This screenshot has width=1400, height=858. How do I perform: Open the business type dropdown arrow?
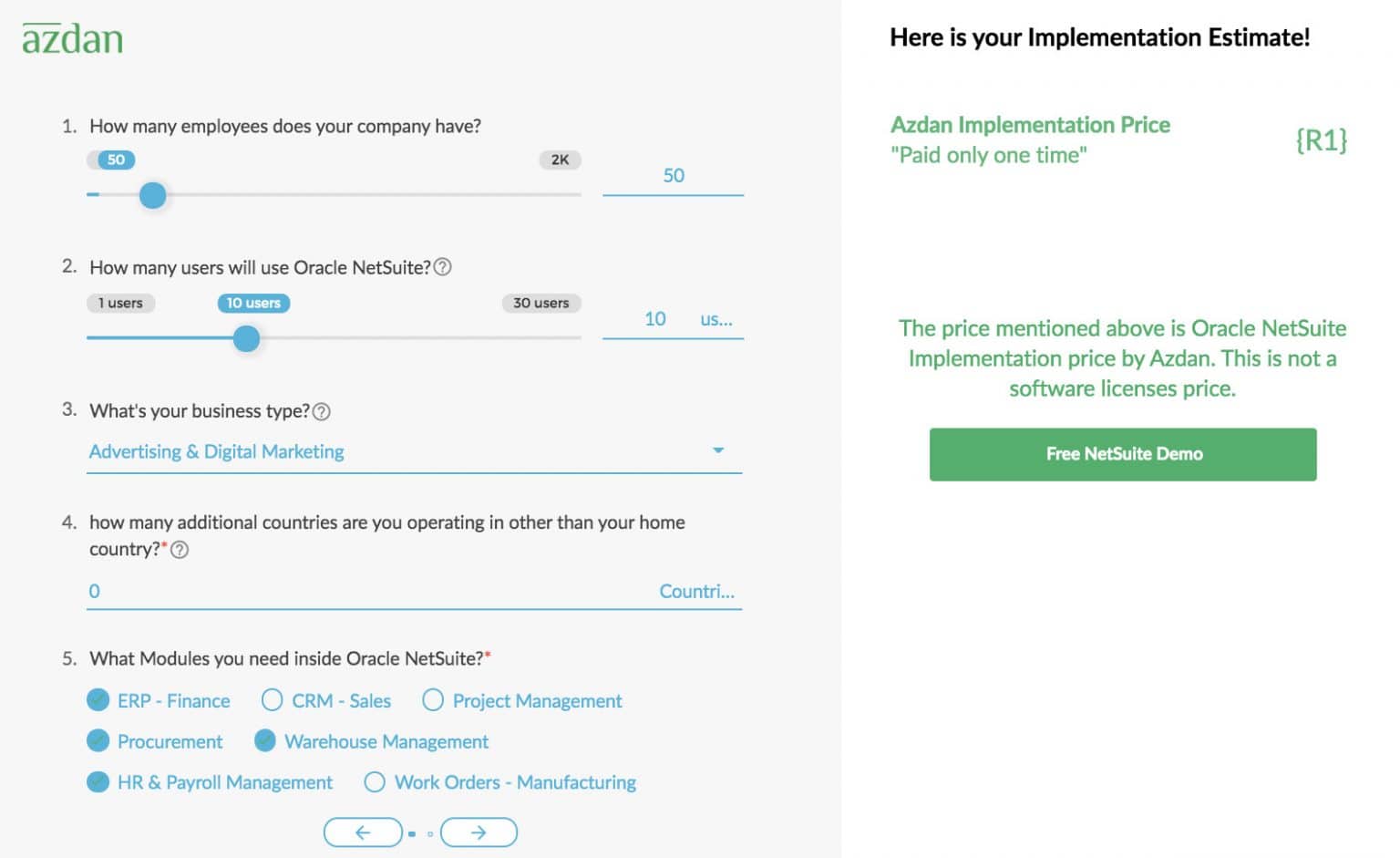tap(718, 450)
